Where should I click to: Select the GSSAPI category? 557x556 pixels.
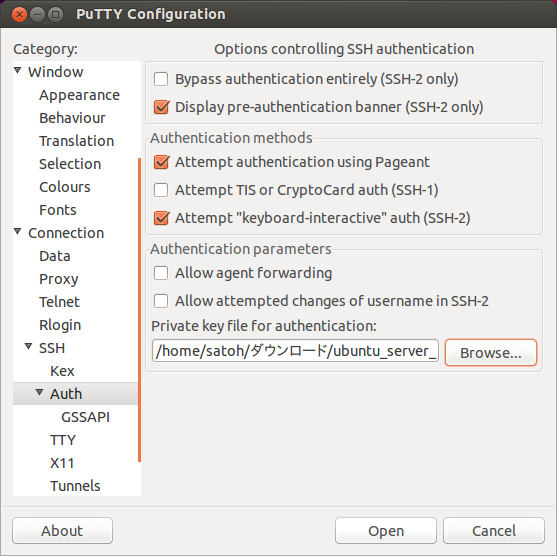coord(85,417)
